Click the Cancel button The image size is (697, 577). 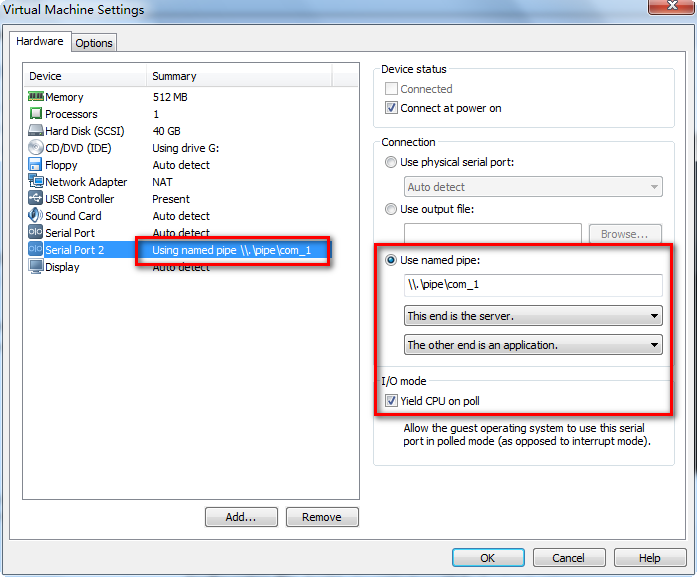(569, 557)
